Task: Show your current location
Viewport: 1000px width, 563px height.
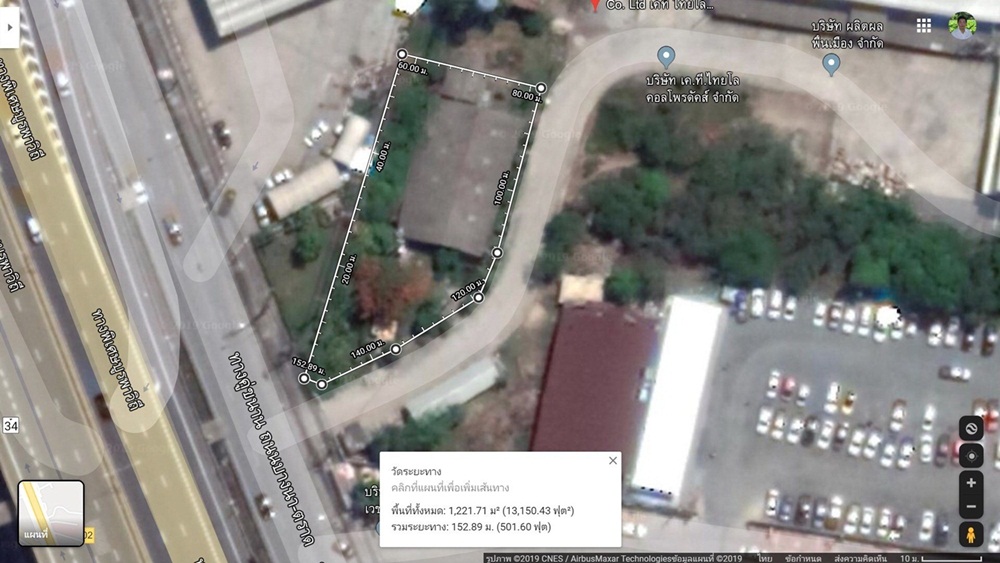Action: point(971,457)
